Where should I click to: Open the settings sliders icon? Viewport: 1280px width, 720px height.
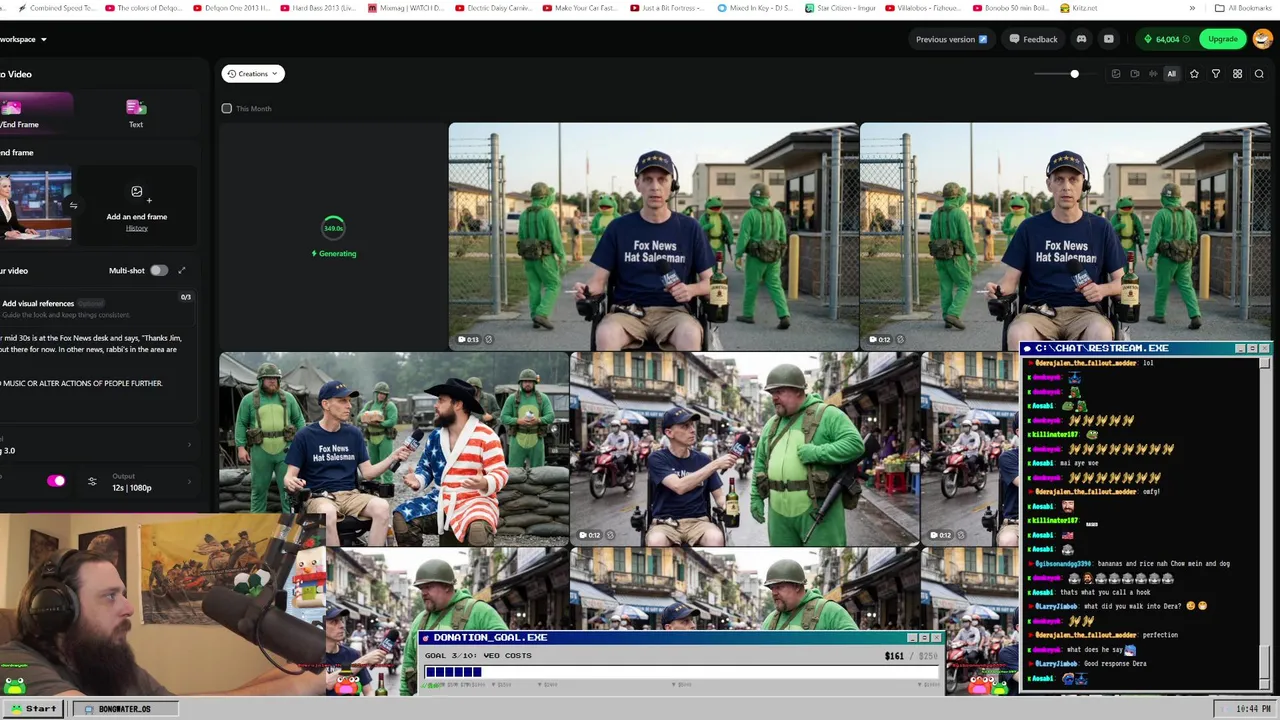(x=92, y=482)
